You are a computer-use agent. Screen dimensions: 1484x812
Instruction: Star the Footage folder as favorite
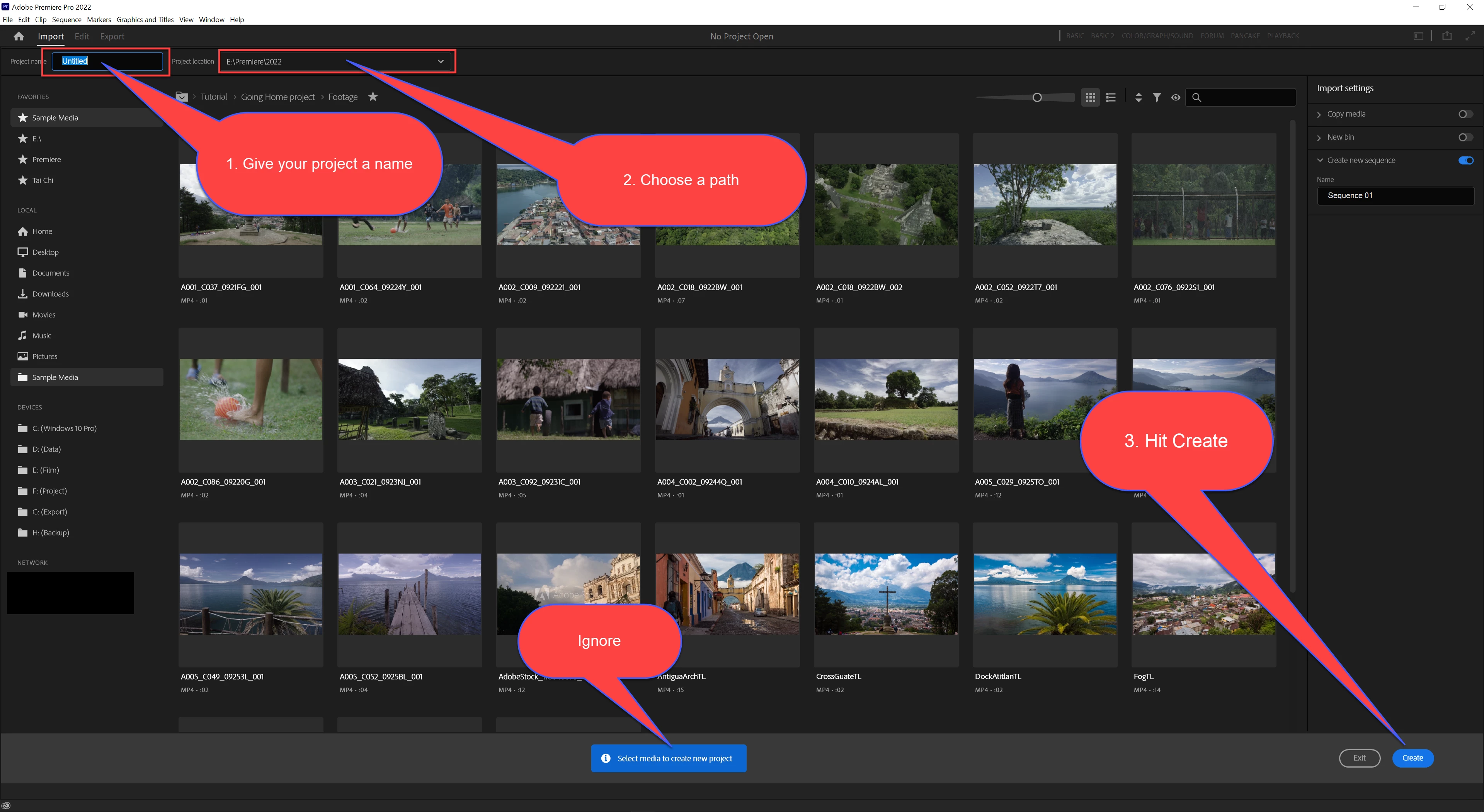(x=373, y=97)
